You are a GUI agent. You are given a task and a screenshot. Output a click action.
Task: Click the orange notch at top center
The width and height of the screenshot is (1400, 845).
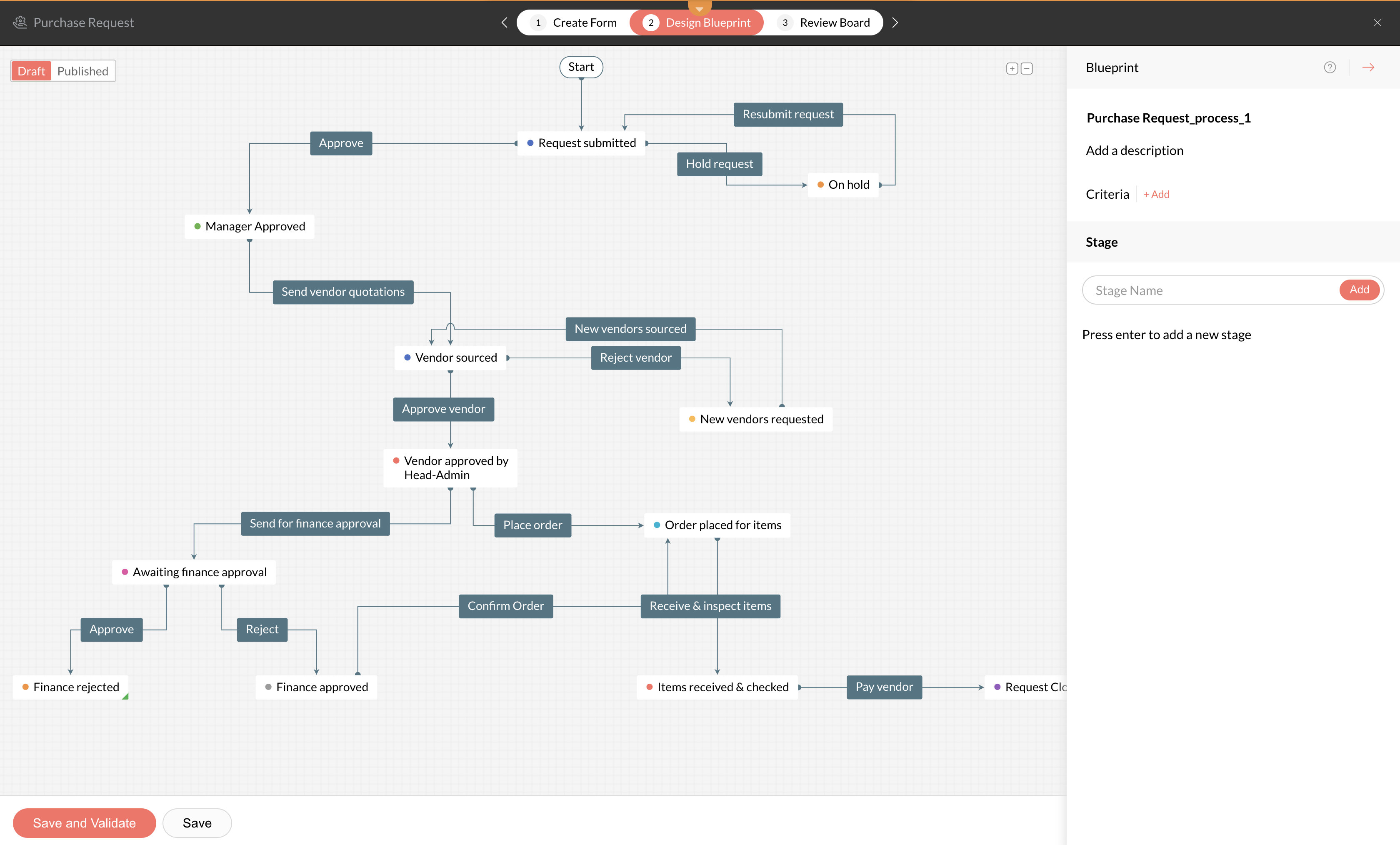pos(700,7)
